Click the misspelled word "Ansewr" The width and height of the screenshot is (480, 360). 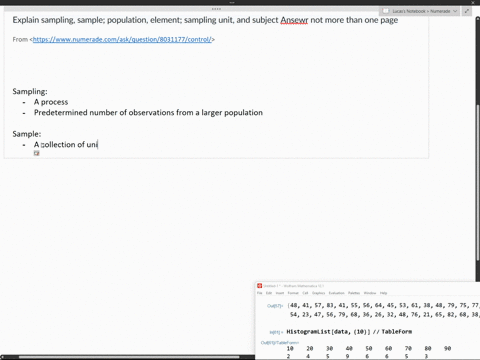(x=294, y=20)
